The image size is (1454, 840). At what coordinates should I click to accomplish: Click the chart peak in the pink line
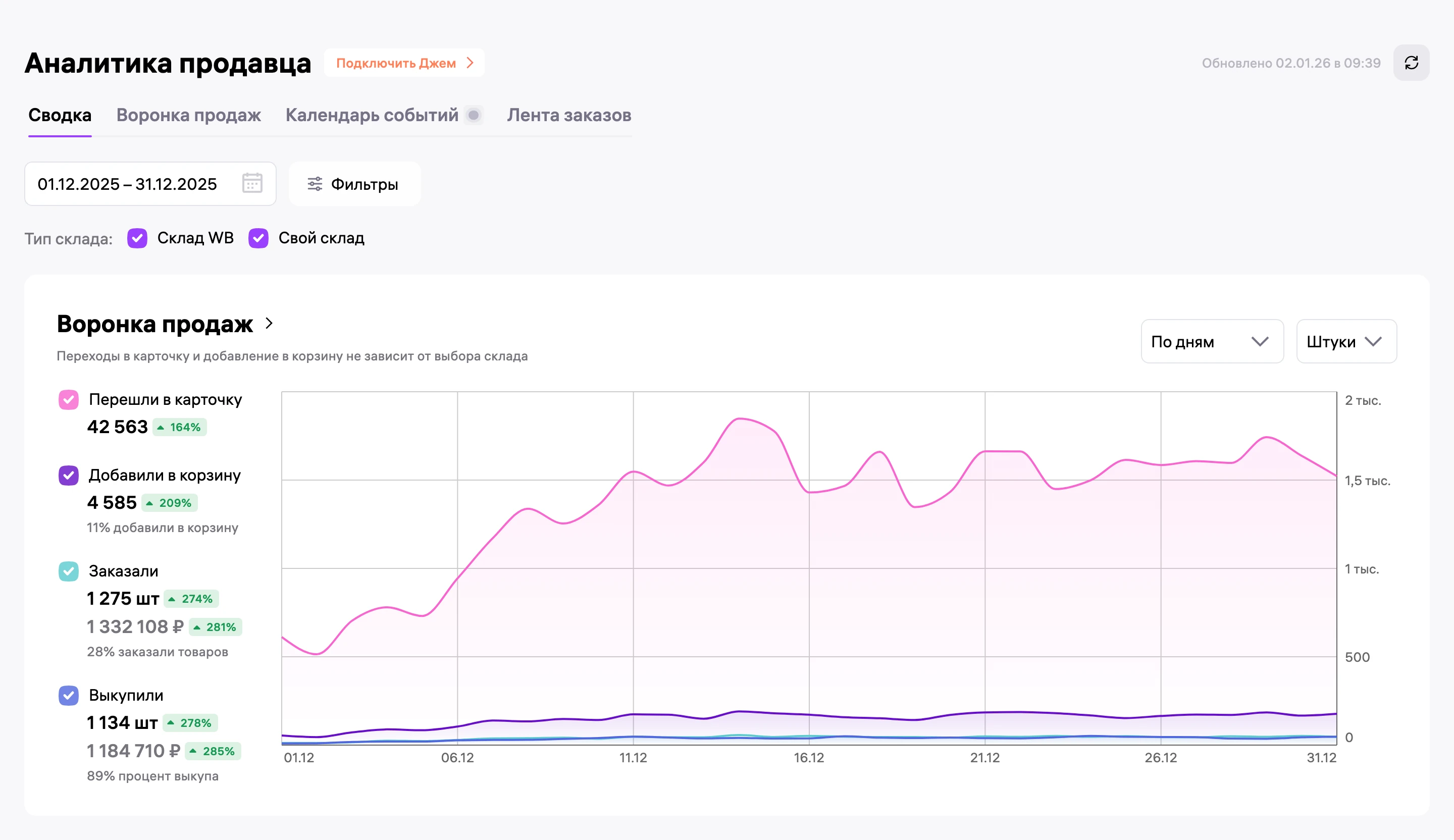coord(740,419)
